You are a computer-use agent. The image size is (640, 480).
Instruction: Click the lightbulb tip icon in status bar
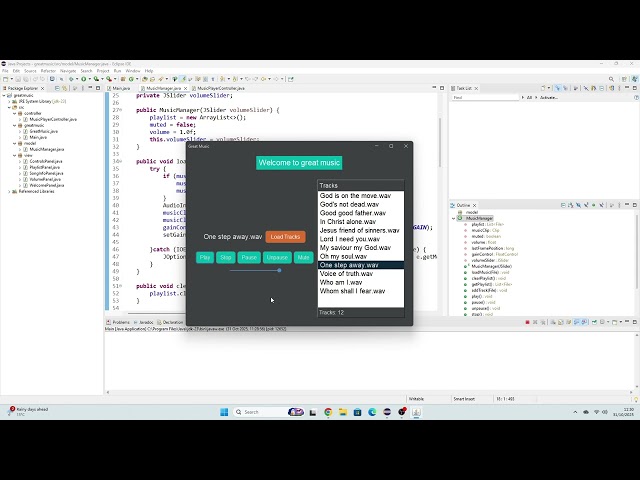(x=636, y=399)
